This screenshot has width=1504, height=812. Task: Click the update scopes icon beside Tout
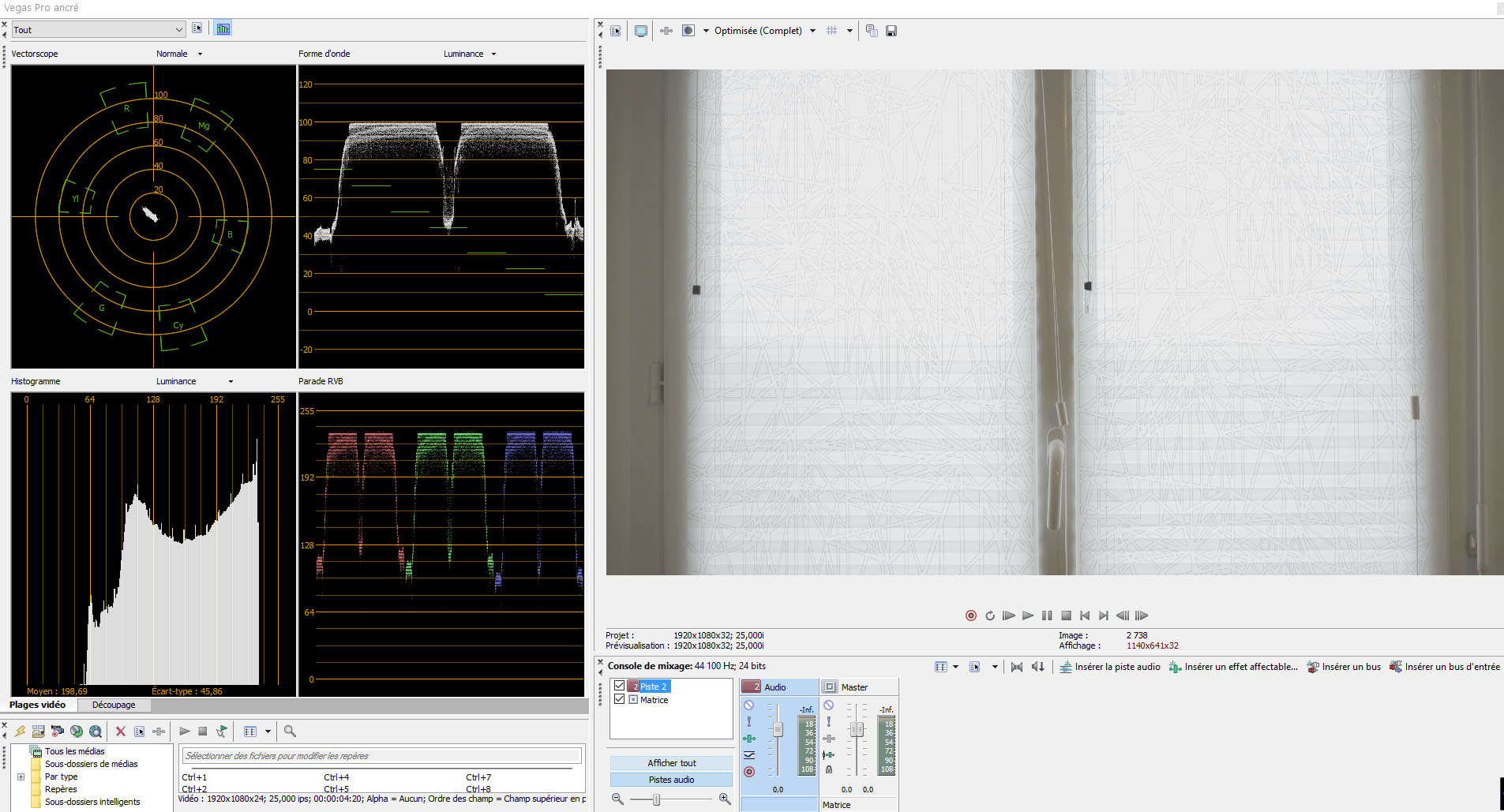coord(223,29)
